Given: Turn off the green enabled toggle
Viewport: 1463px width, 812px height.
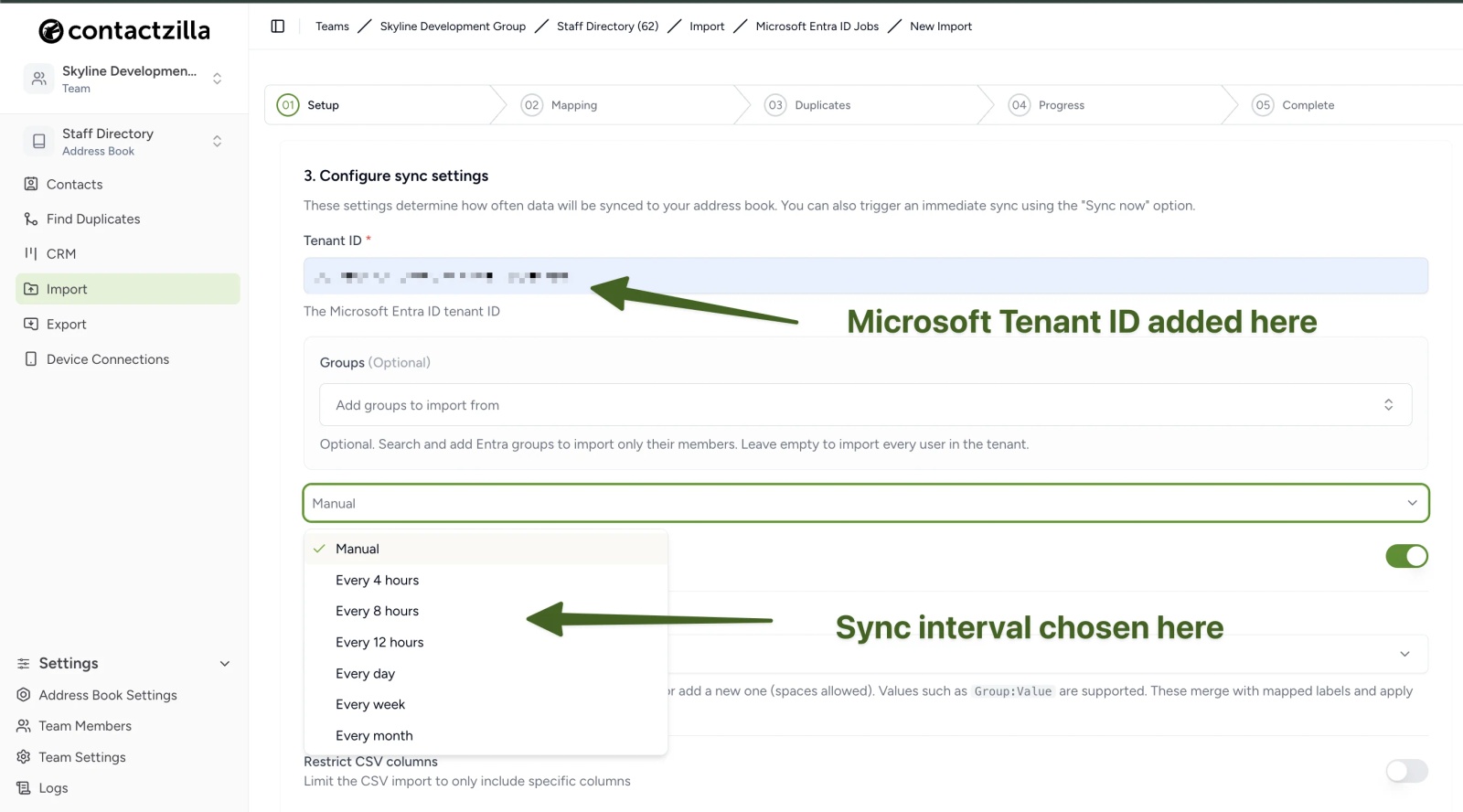Looking at the screenshot, I should click(1406, 556).
